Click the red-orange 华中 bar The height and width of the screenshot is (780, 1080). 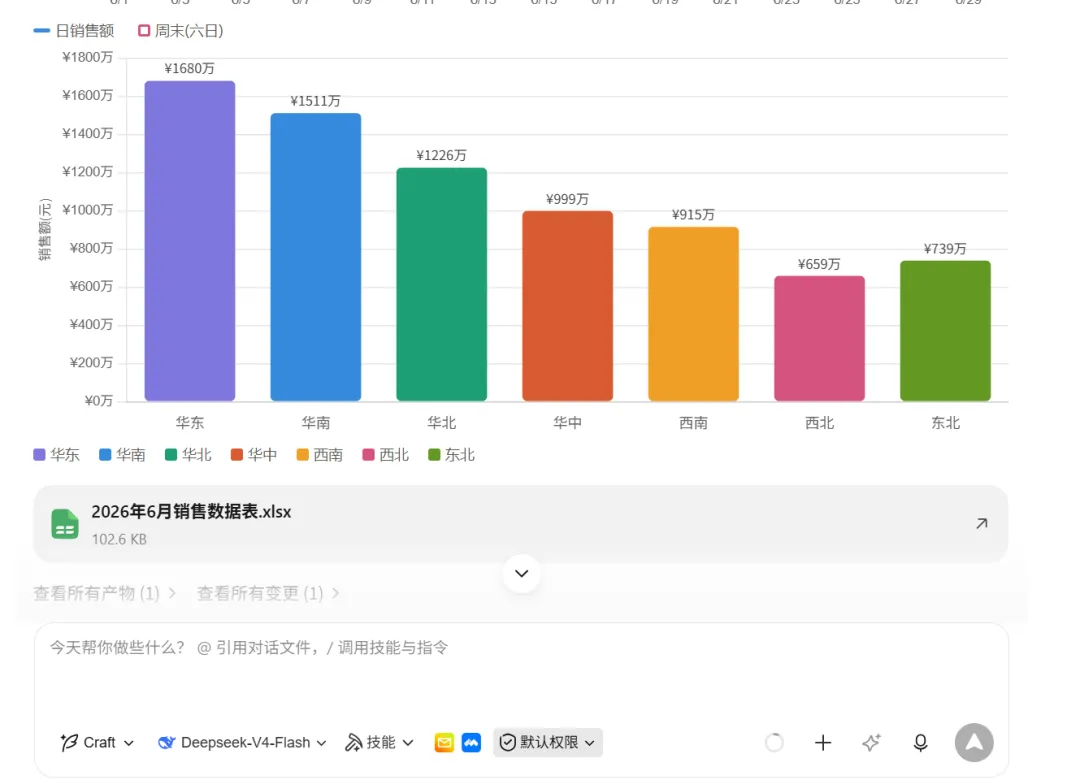[568, 306]
